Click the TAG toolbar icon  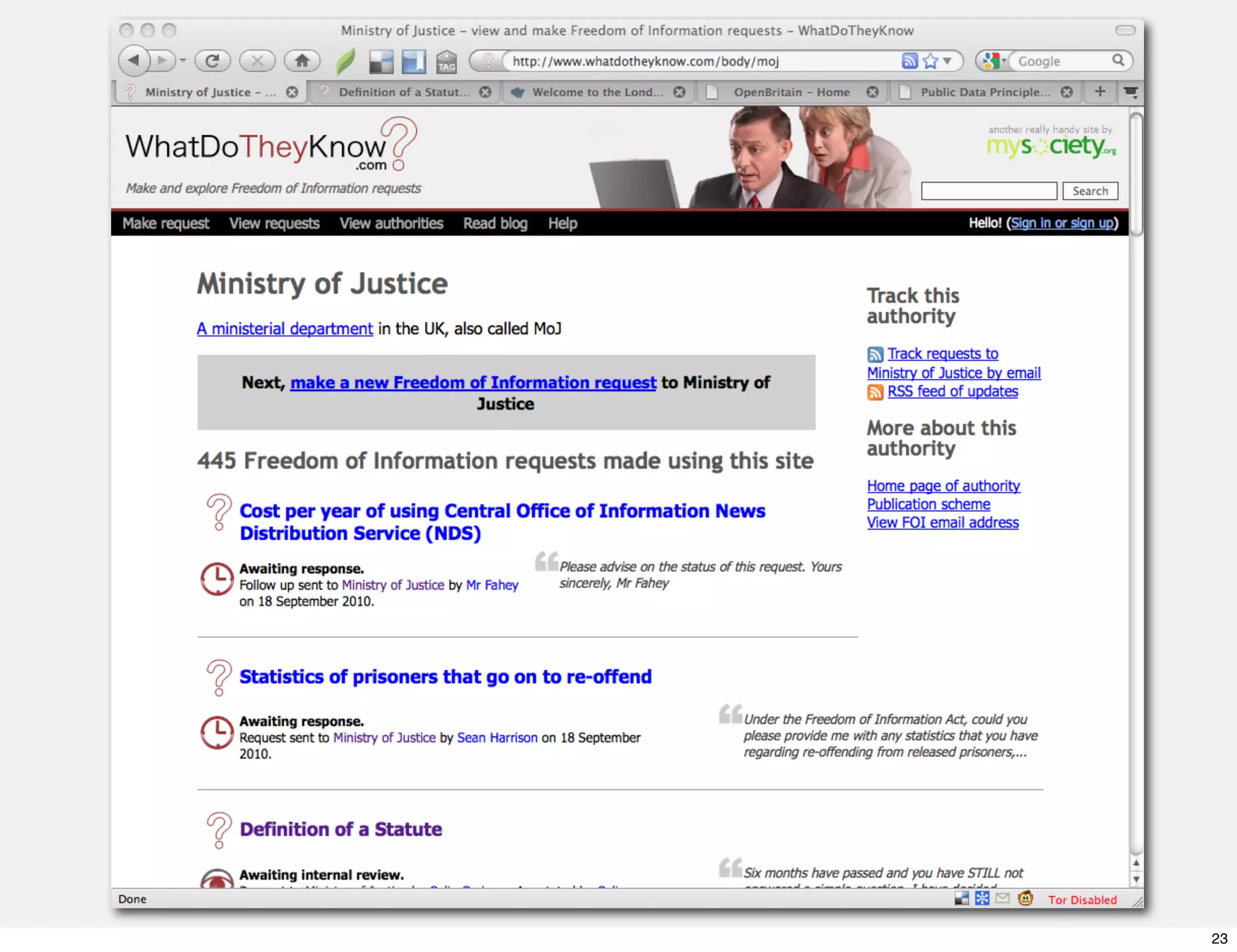[446, 62]
